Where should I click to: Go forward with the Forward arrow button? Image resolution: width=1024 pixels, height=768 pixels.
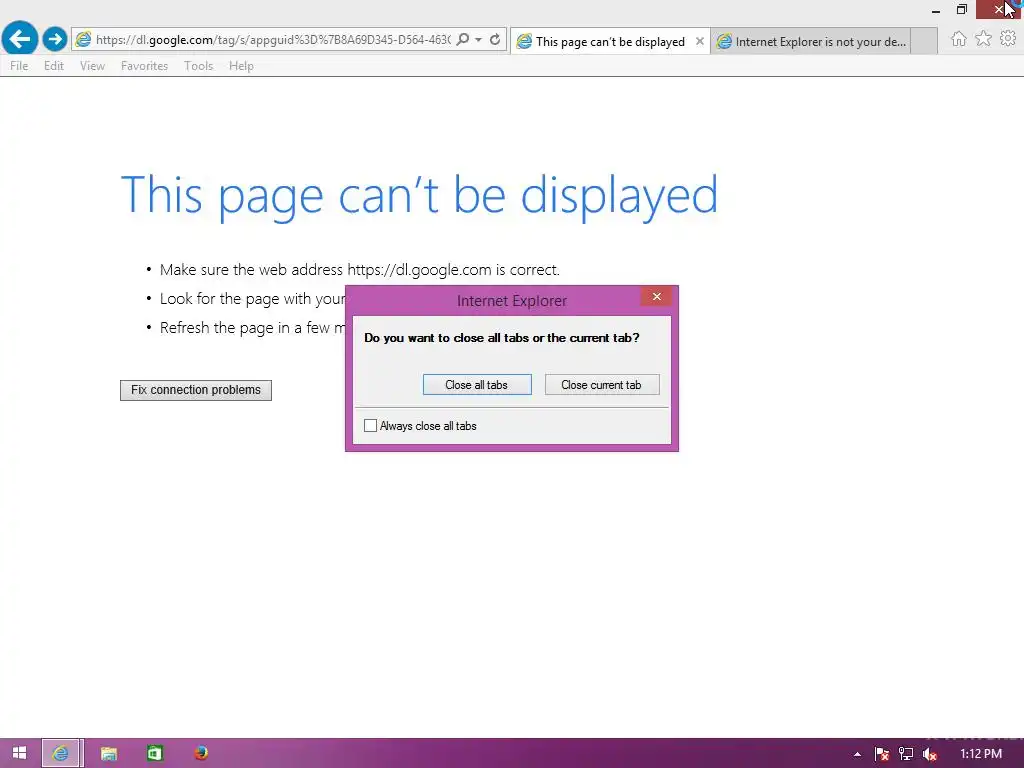(x=55, y=39)
